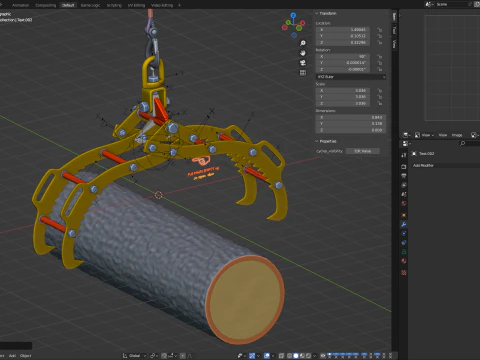480x360 pixels.
Task: Switch perspective/orthographic with the grid icon
Action: tap(303, 73)
